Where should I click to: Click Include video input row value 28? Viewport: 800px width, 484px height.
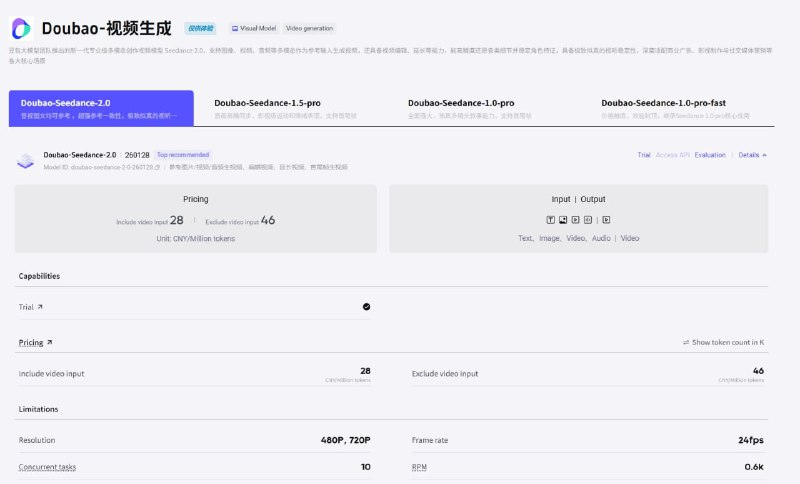(x=365, y=371)
